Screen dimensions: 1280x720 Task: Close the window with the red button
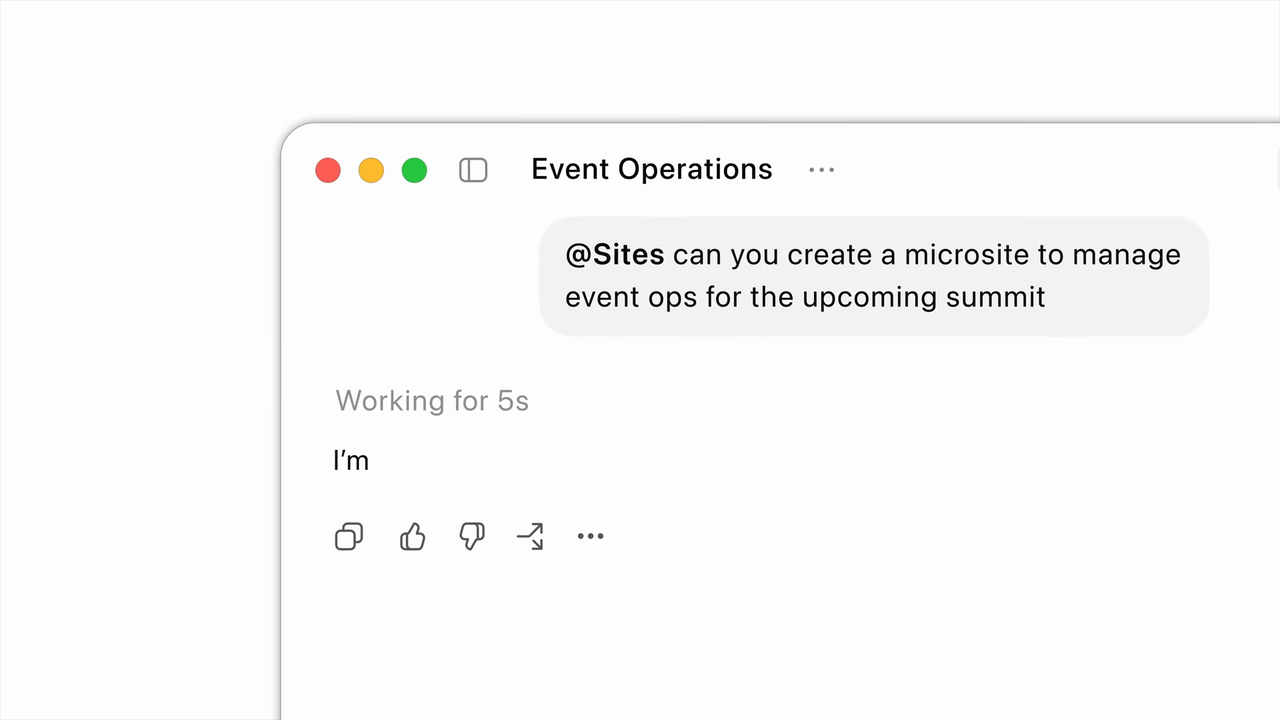[328, 170]
